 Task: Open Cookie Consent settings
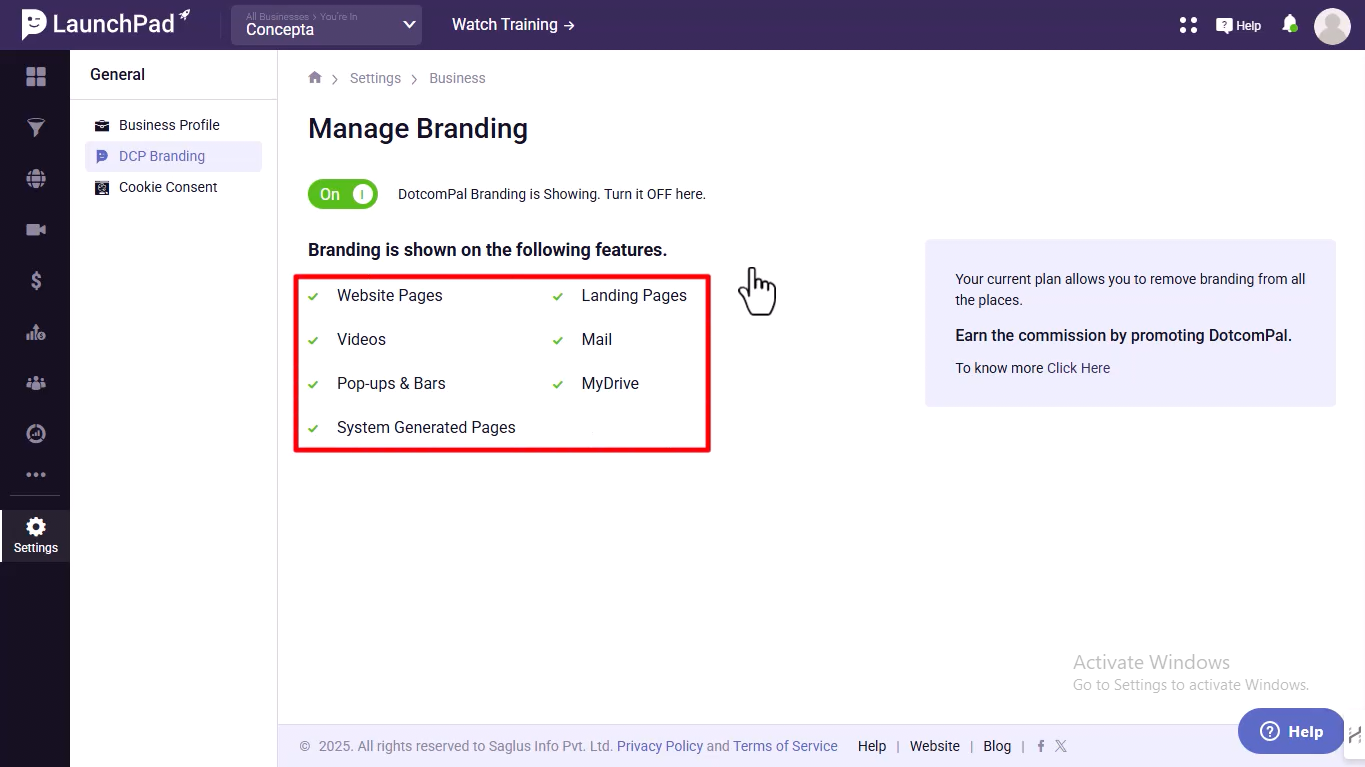168,187
